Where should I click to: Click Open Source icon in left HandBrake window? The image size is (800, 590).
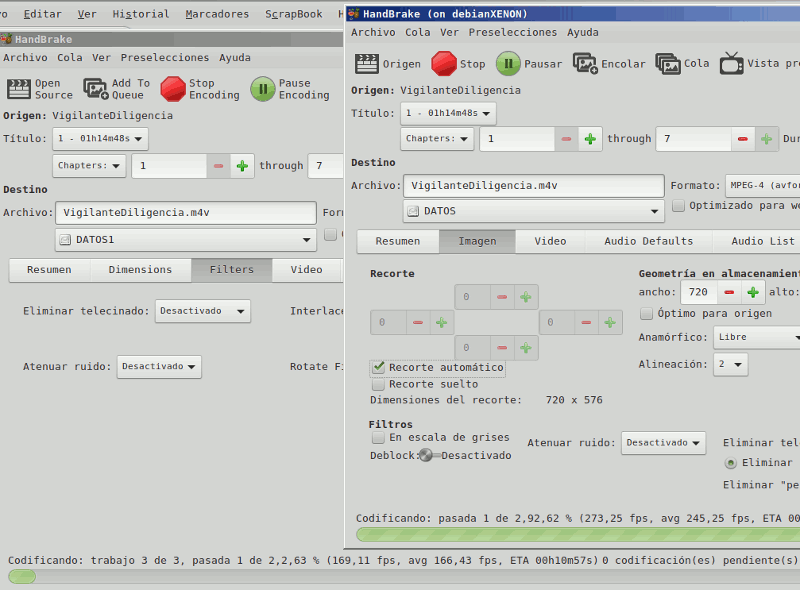click(19, 89)
